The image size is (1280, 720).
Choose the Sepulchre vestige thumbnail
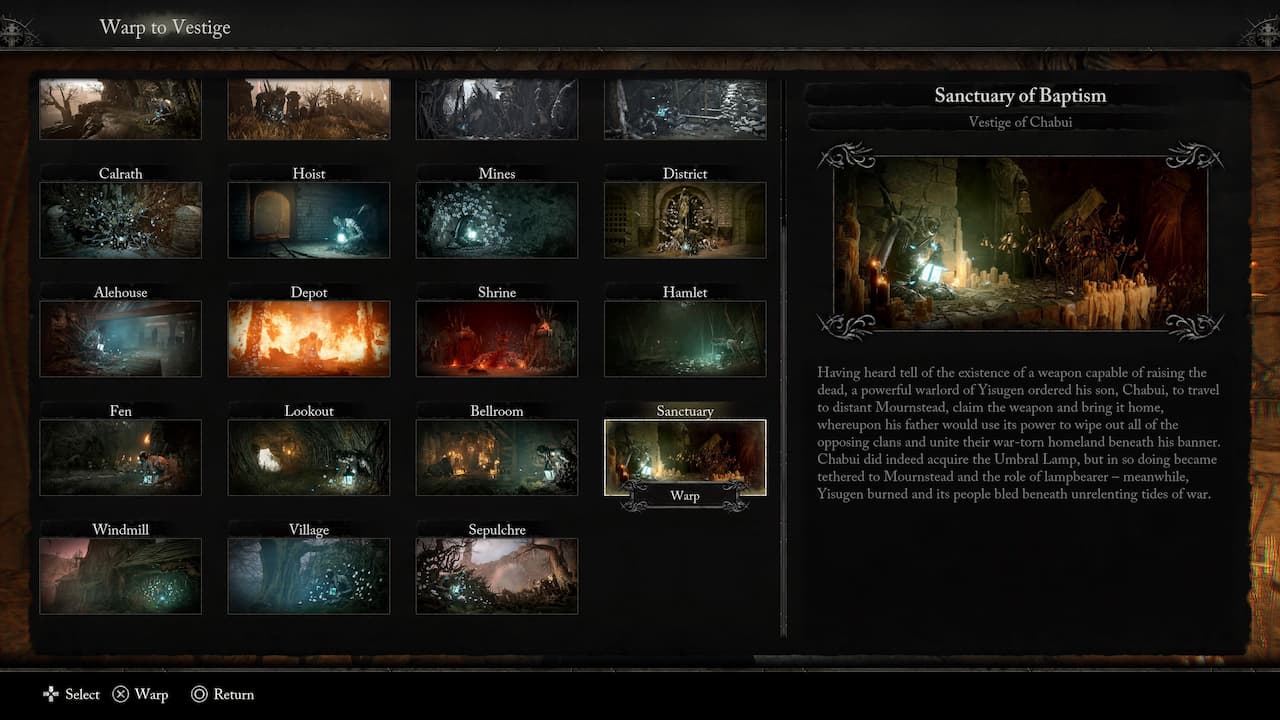click(x=497, y=576)
